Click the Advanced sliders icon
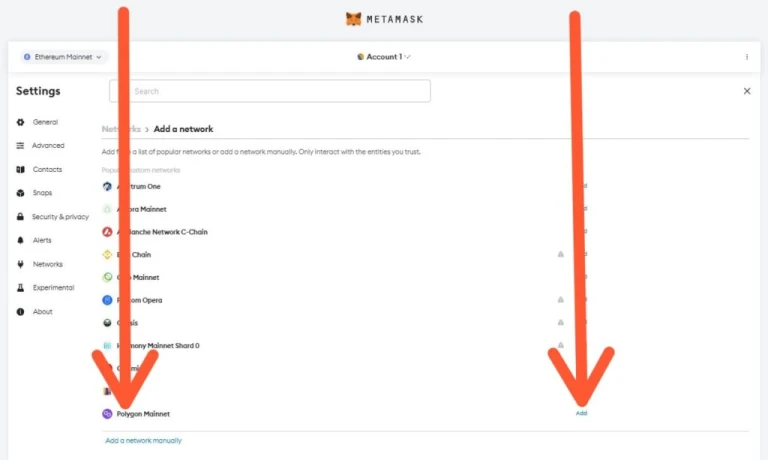 click(20, 145)
